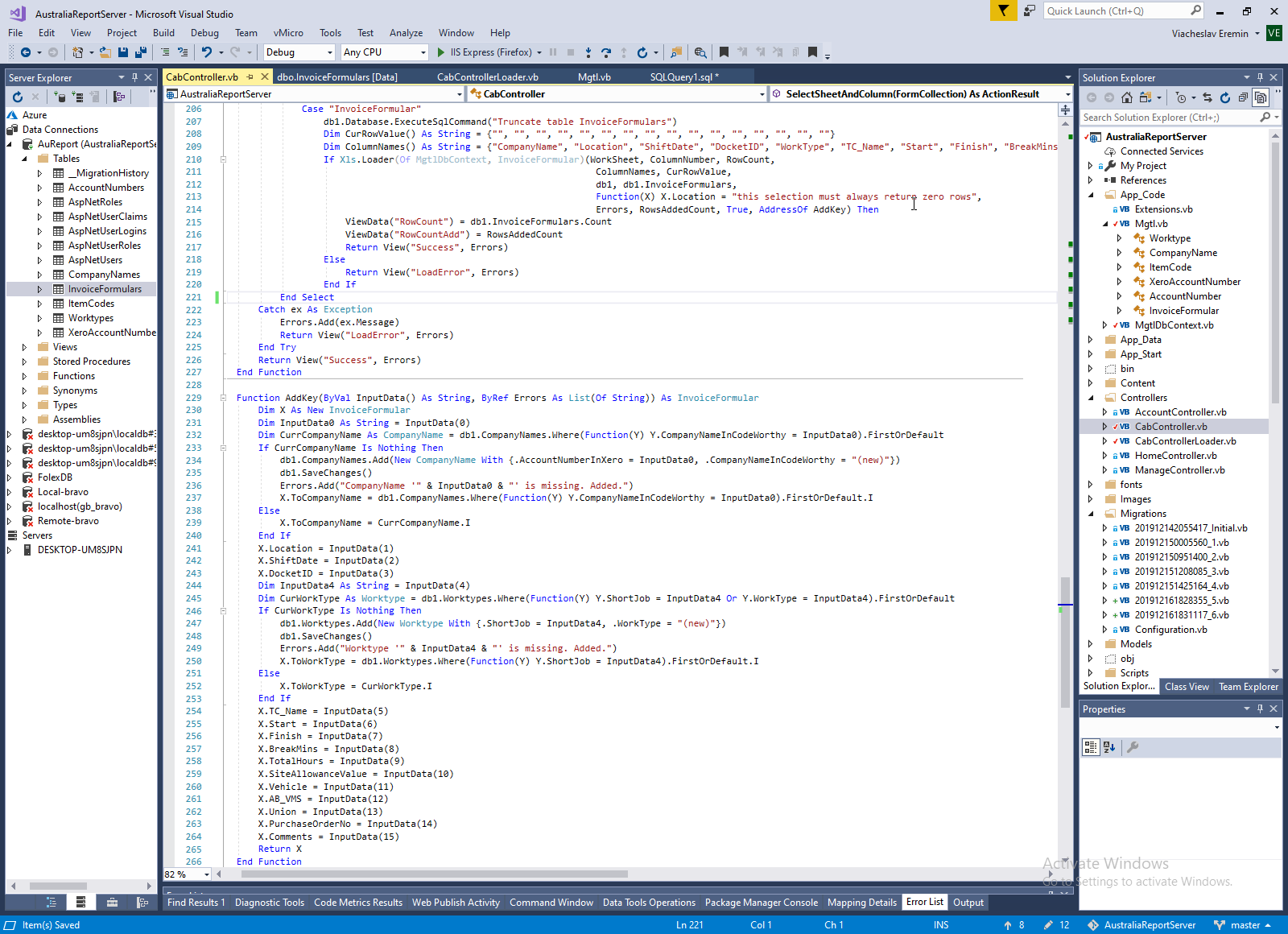Click the Undo arrow in the toolbar

pos(207,52)
